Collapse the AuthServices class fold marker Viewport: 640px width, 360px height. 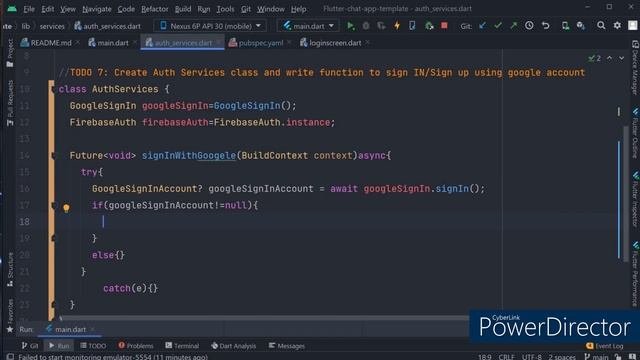pos(52,89)
